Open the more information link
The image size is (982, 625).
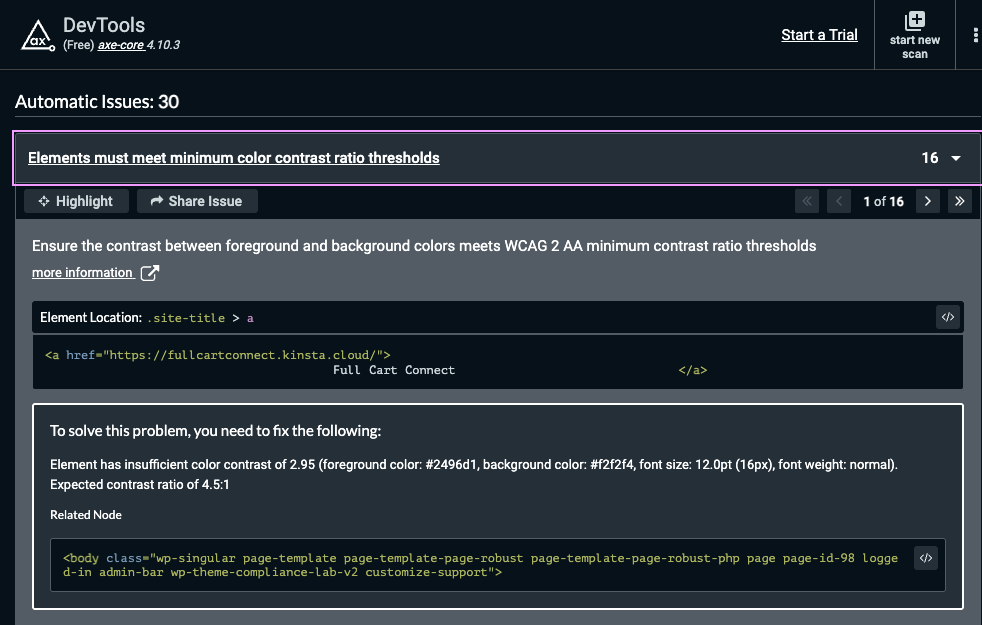coord(83,272)
